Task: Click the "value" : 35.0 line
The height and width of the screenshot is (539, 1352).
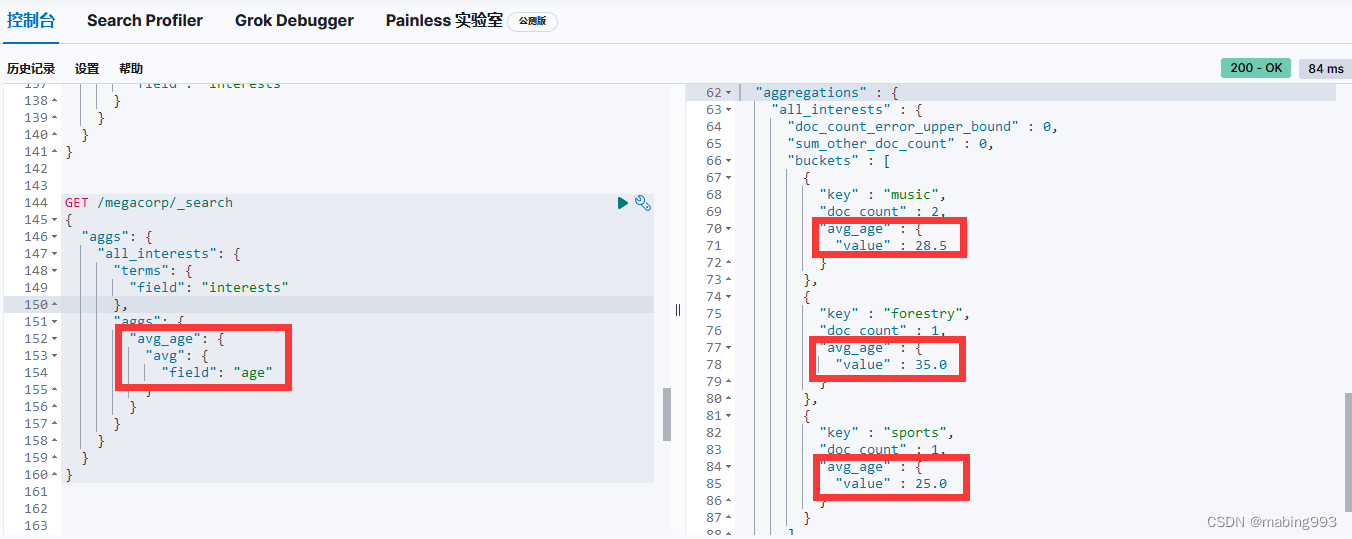Action: (x=890, y=365)
